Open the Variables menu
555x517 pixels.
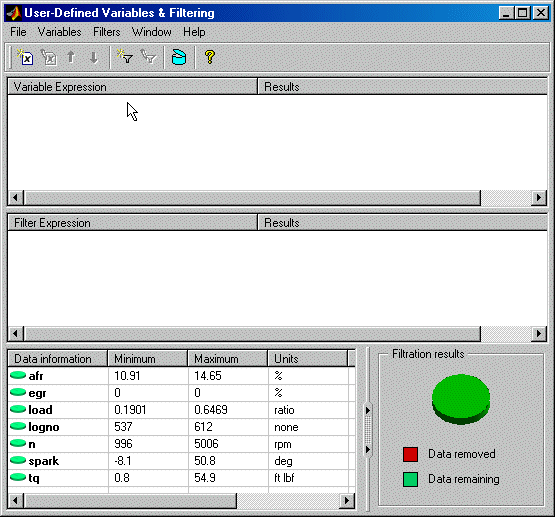click(x=59, y=32)
